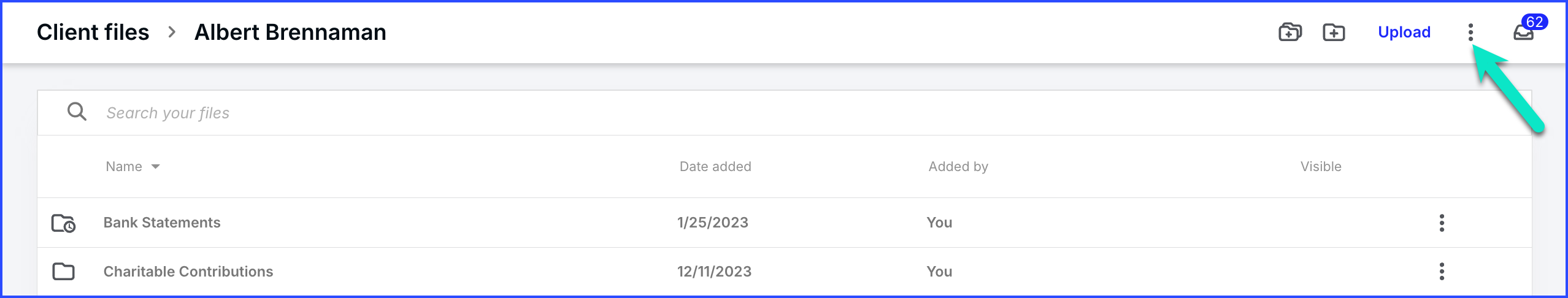Click the Visible column header

(1321, 166)
